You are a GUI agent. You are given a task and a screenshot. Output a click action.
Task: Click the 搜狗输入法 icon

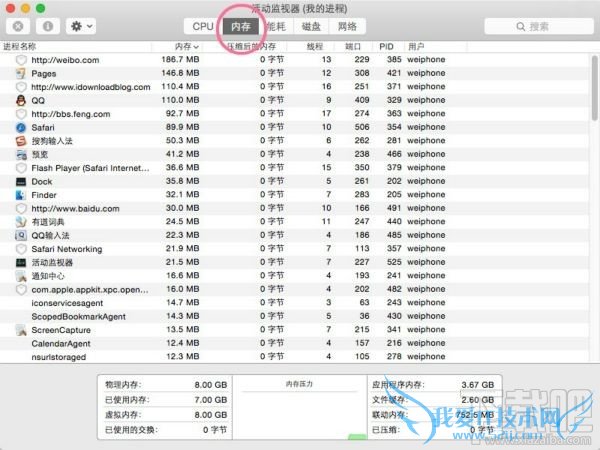tap(21, 141)
